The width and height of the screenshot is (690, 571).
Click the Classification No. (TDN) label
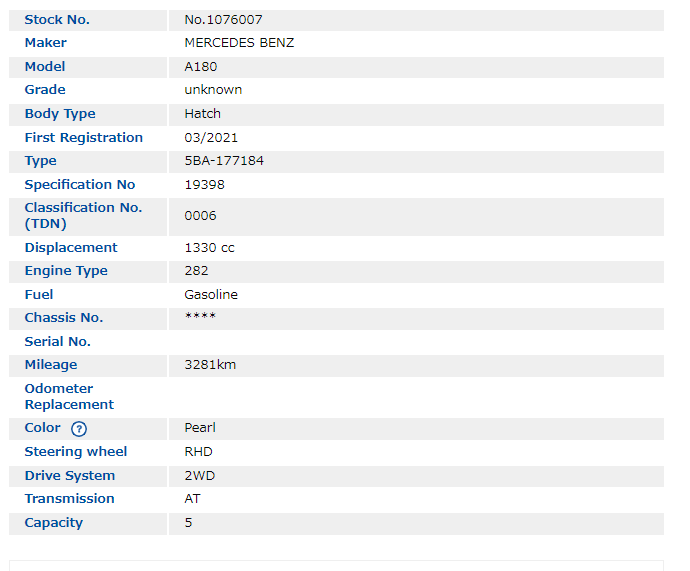click(83, 216)
